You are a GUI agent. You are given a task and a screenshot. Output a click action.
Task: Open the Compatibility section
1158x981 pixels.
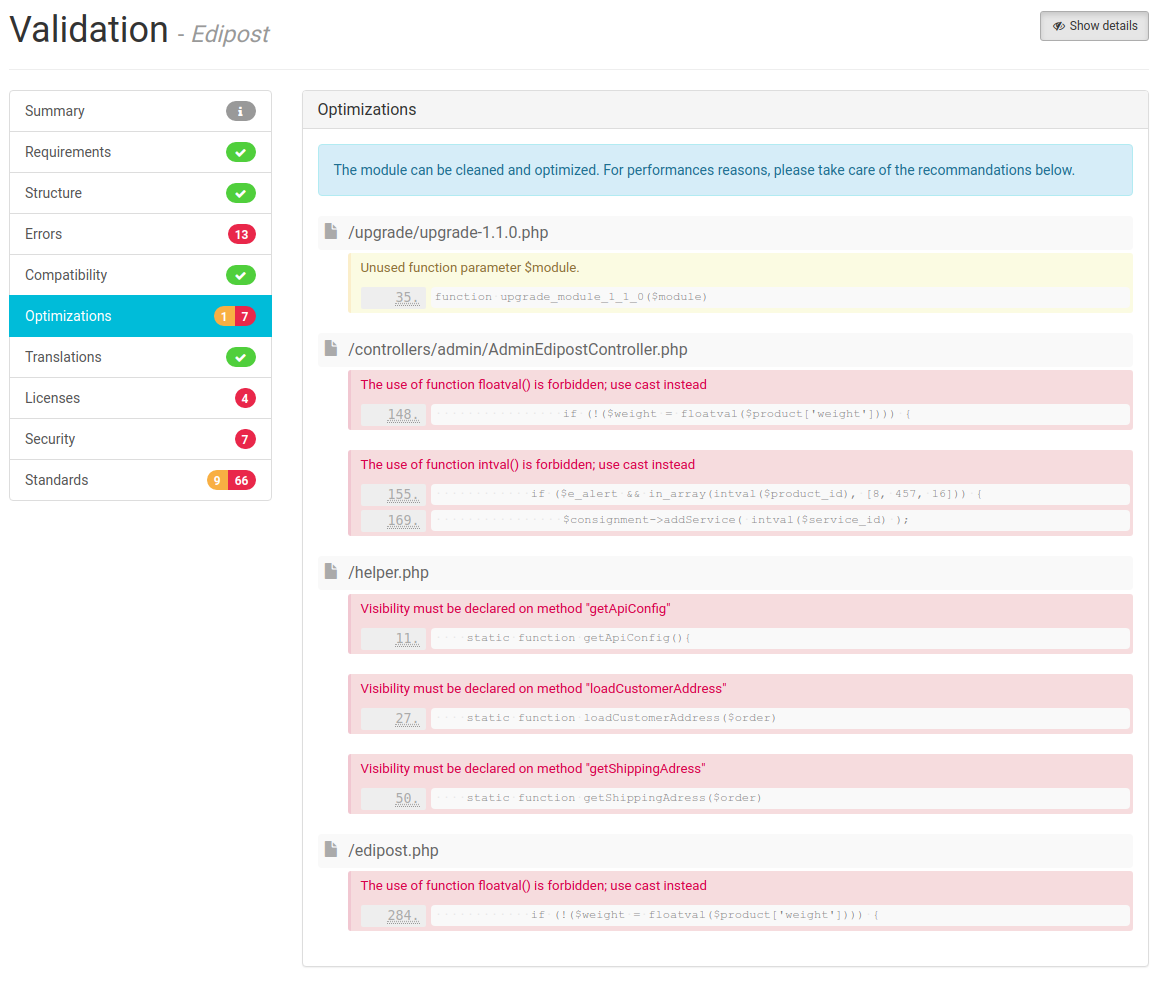coord(140,275)
